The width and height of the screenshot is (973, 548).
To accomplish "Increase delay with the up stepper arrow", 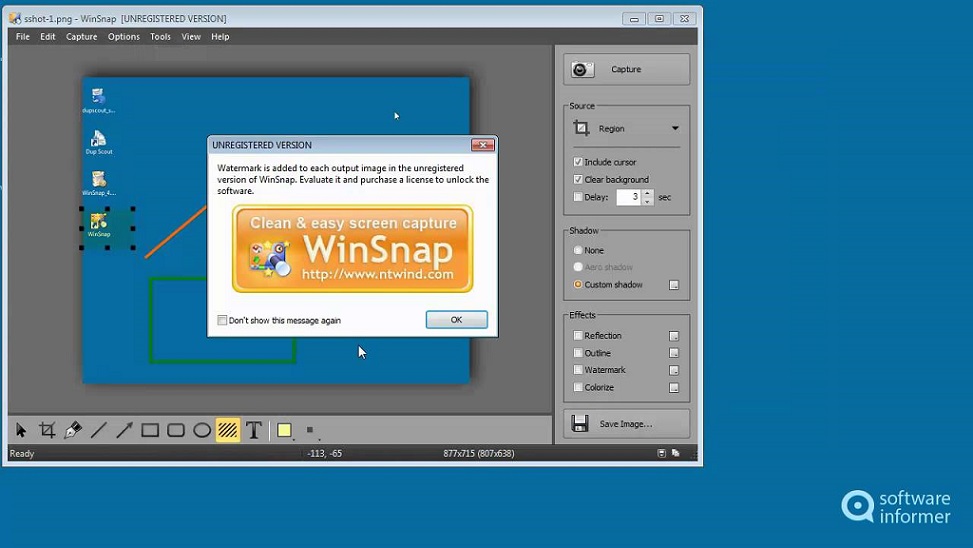I will (647, 193).
